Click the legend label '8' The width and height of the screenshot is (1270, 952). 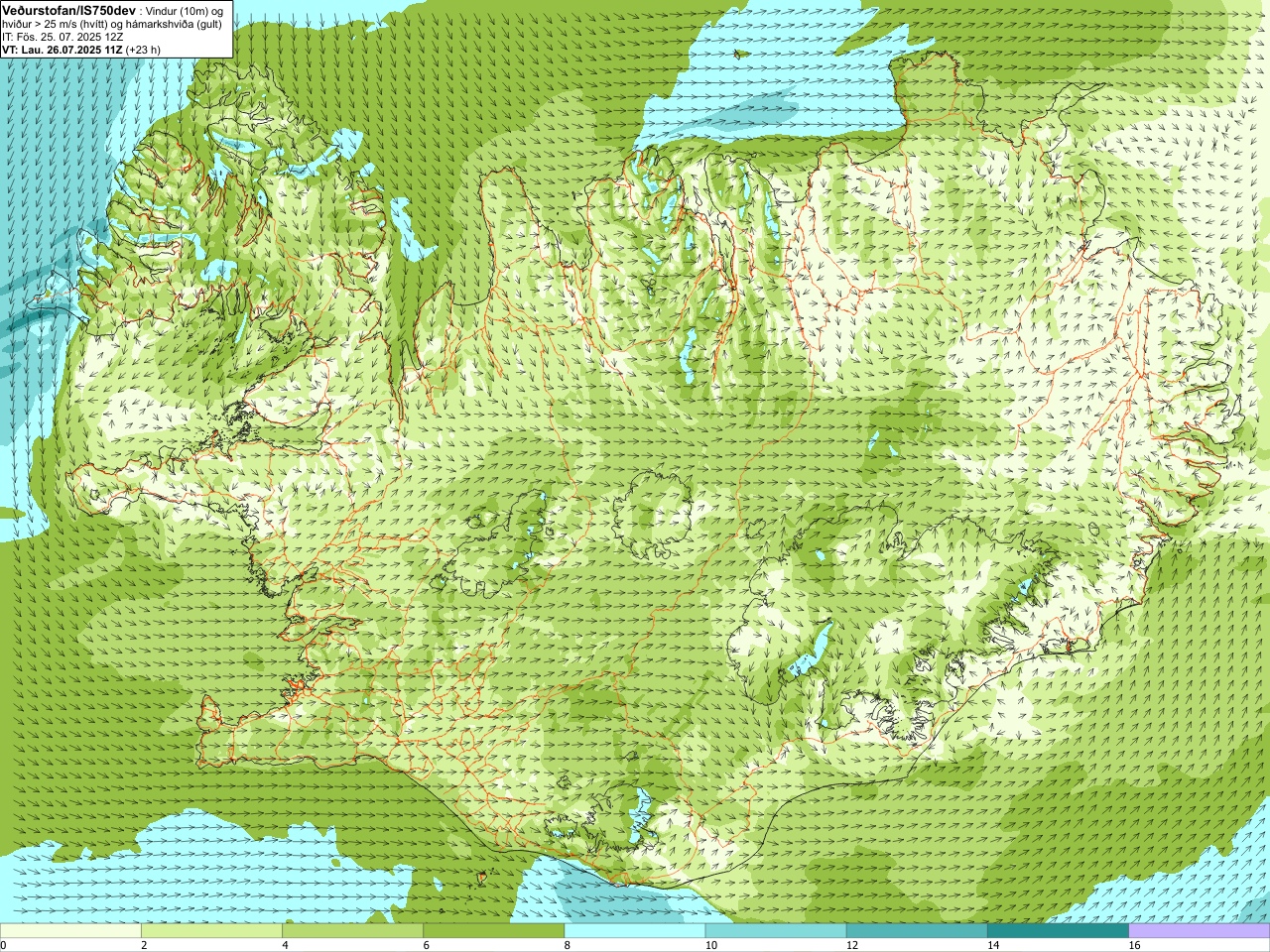coord(568,945)
